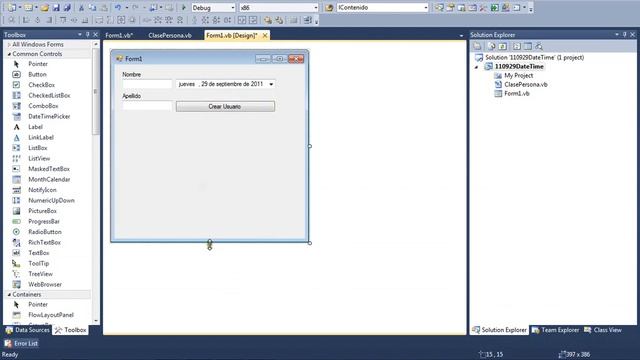Click the Crear Usuario button on Form1
The height and width of the screenshot is (360, 640).
(x=225, y=107)
